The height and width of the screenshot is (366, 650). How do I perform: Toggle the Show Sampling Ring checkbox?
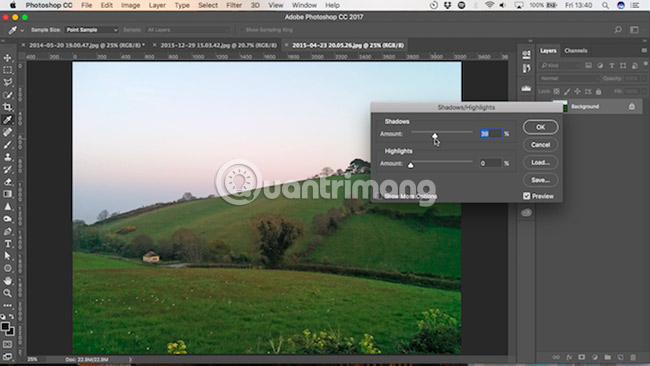tap(241, 30)
